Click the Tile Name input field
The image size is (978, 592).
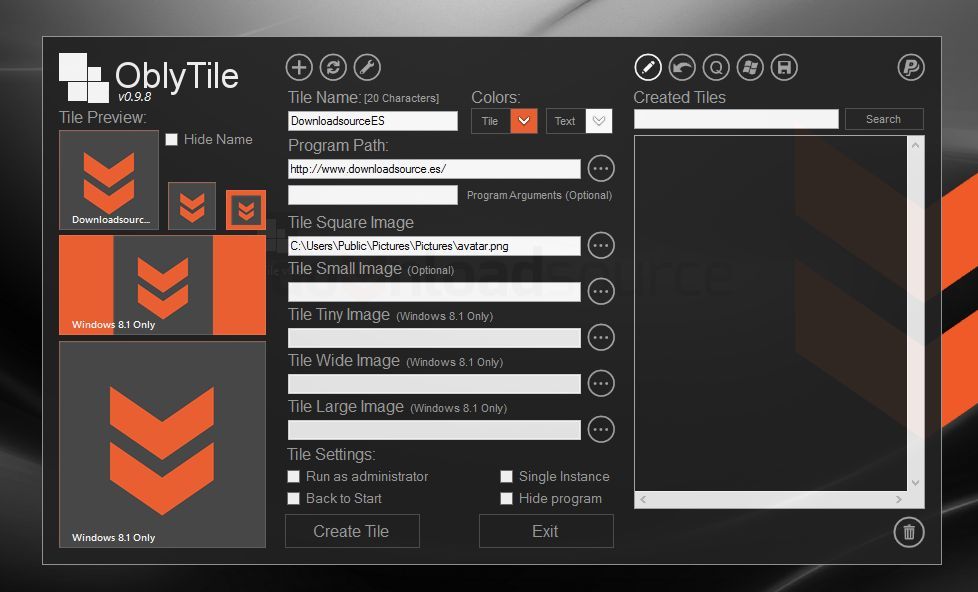coord(373,121)
